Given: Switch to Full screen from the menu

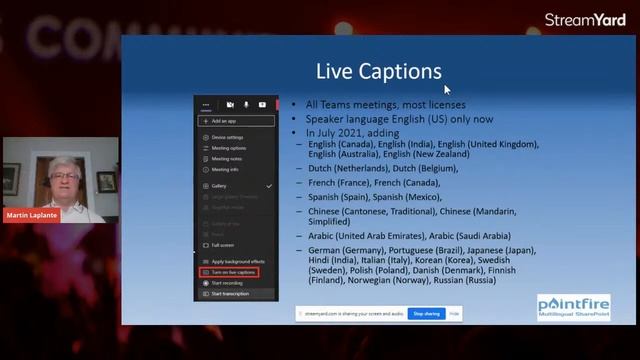Looking at the screenshot, I should pos(236,245).
